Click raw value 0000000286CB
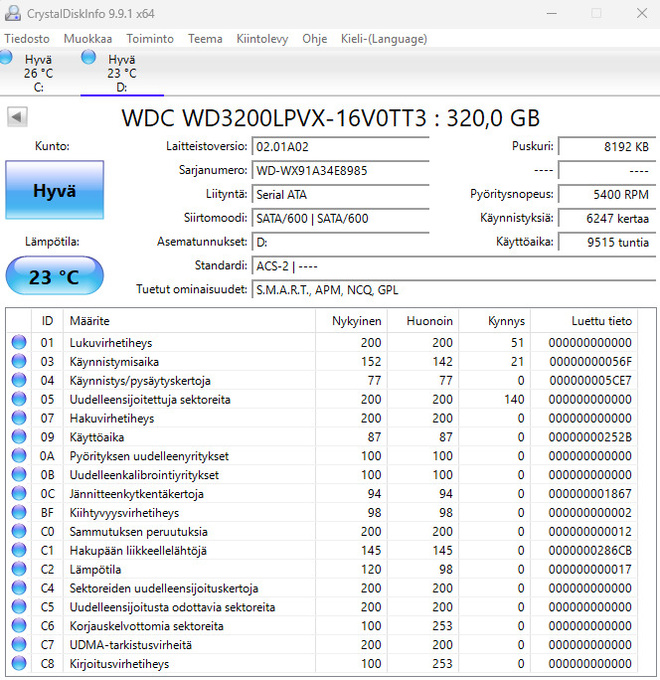 coord(590,550)
